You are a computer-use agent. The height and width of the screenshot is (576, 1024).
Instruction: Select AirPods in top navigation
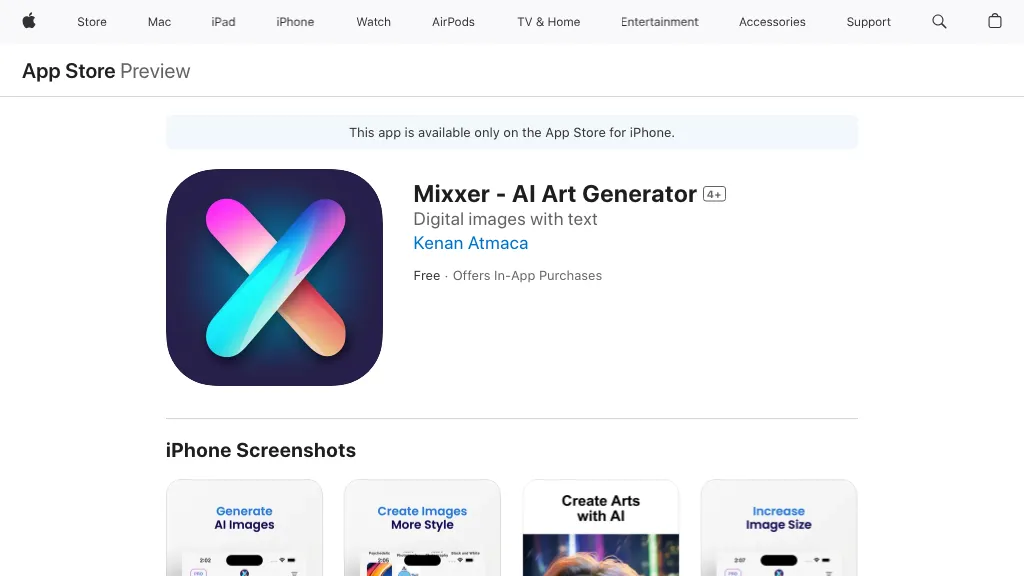[453, 22]
